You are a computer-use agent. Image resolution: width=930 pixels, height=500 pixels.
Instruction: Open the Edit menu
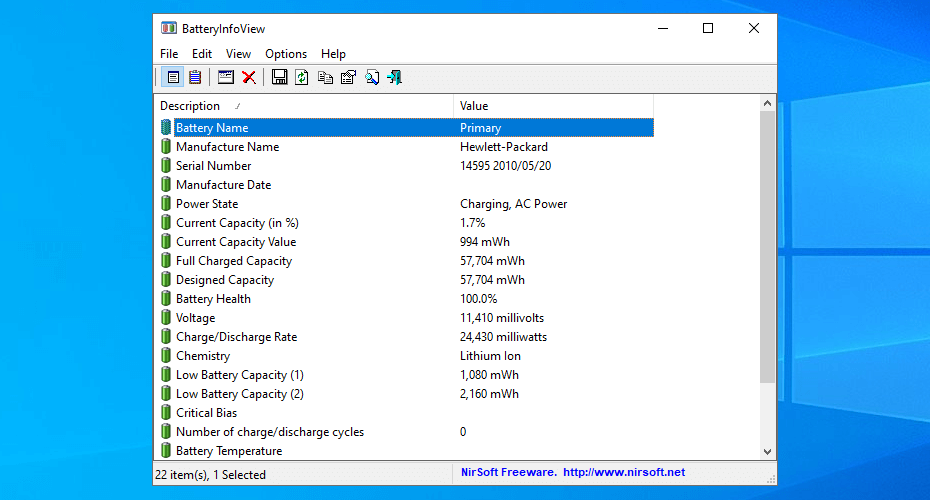[x=202, y=53]
